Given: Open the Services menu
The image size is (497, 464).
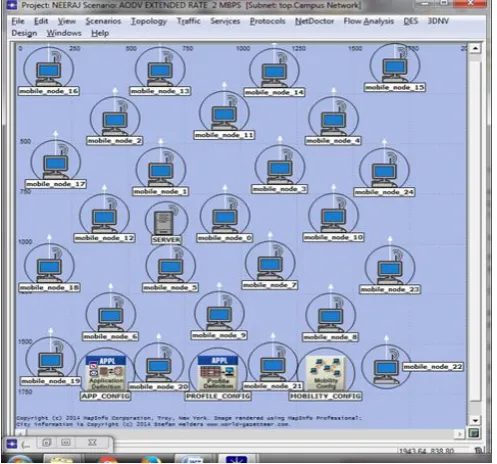Looking at the screenshot, I should (225, 21).
